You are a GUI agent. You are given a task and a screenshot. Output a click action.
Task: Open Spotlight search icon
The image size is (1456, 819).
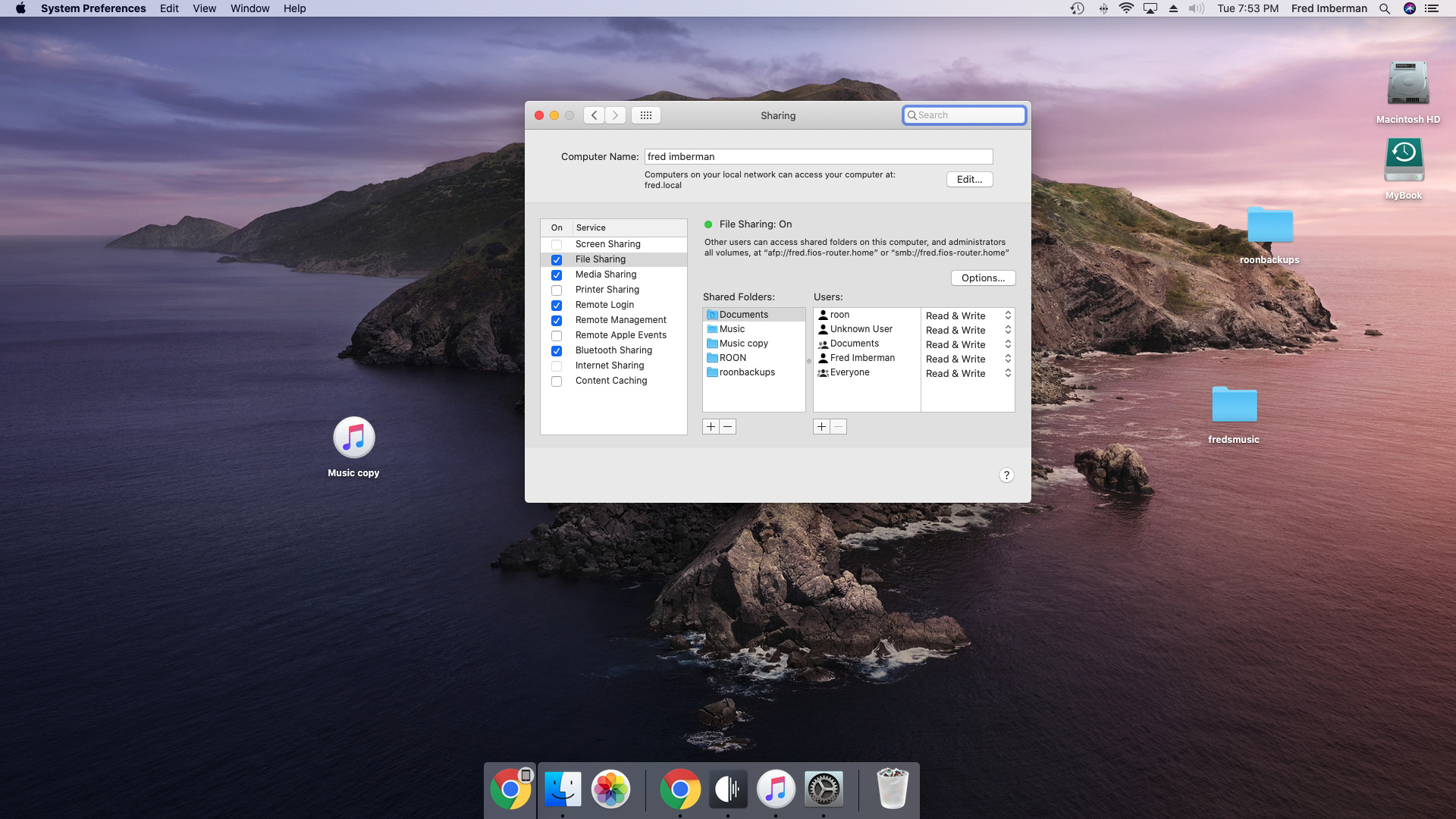(x=1385, y=8)
